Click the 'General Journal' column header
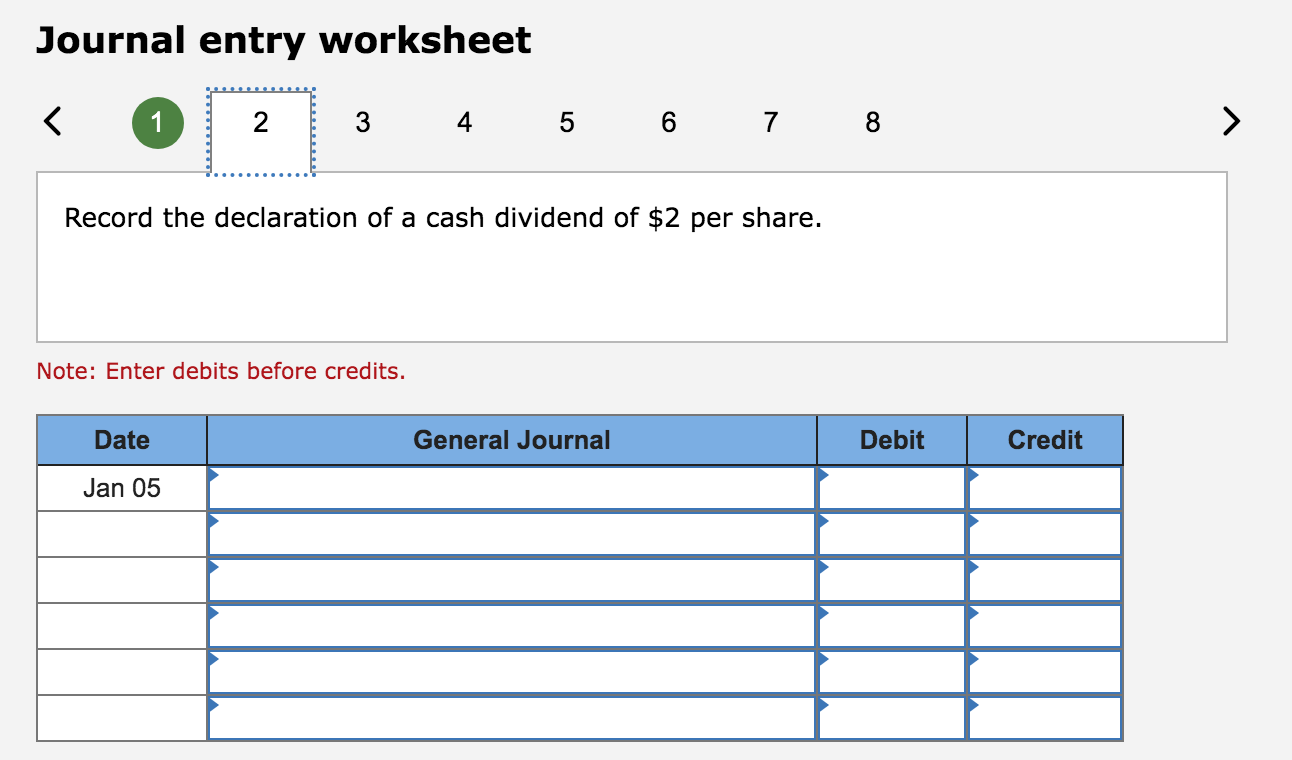The width and height of the screenshot is (1292, 760). [x=512, y=440]
